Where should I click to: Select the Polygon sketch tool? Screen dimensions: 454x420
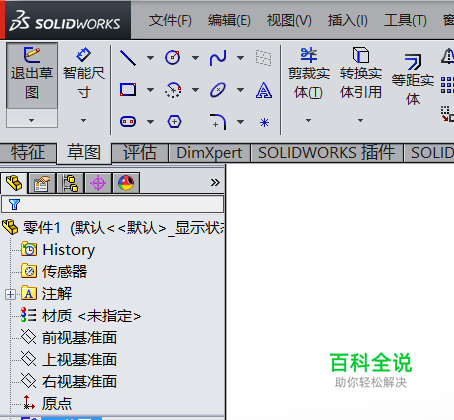coord(174,122)
